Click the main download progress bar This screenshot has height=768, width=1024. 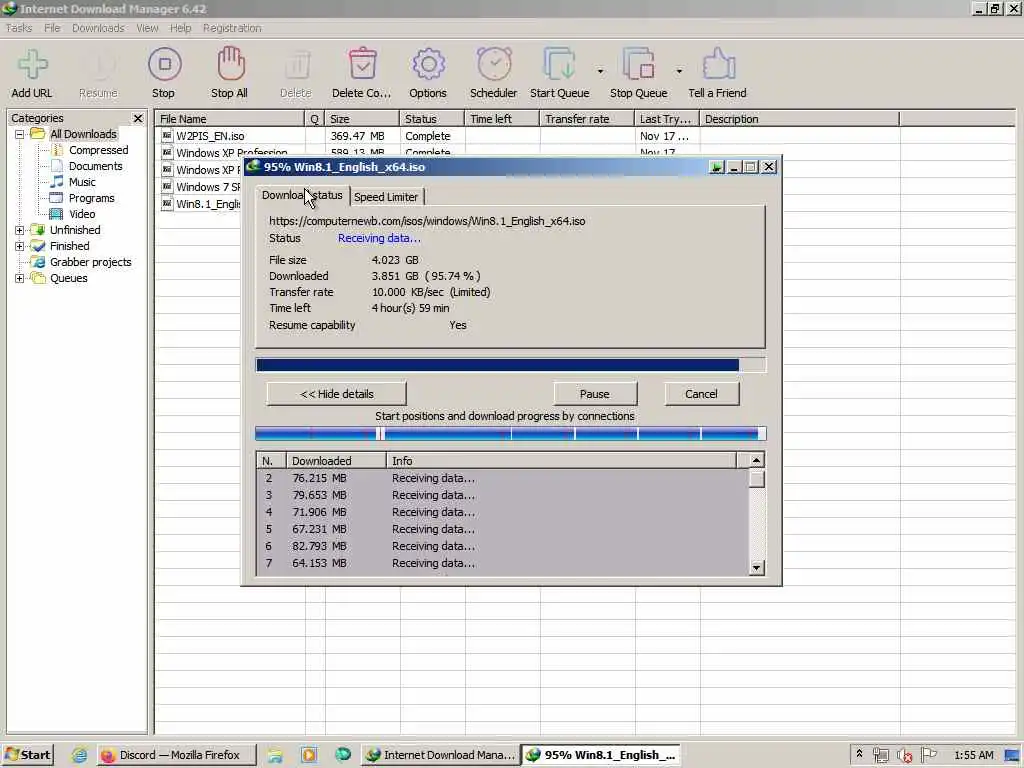(511, 365)
